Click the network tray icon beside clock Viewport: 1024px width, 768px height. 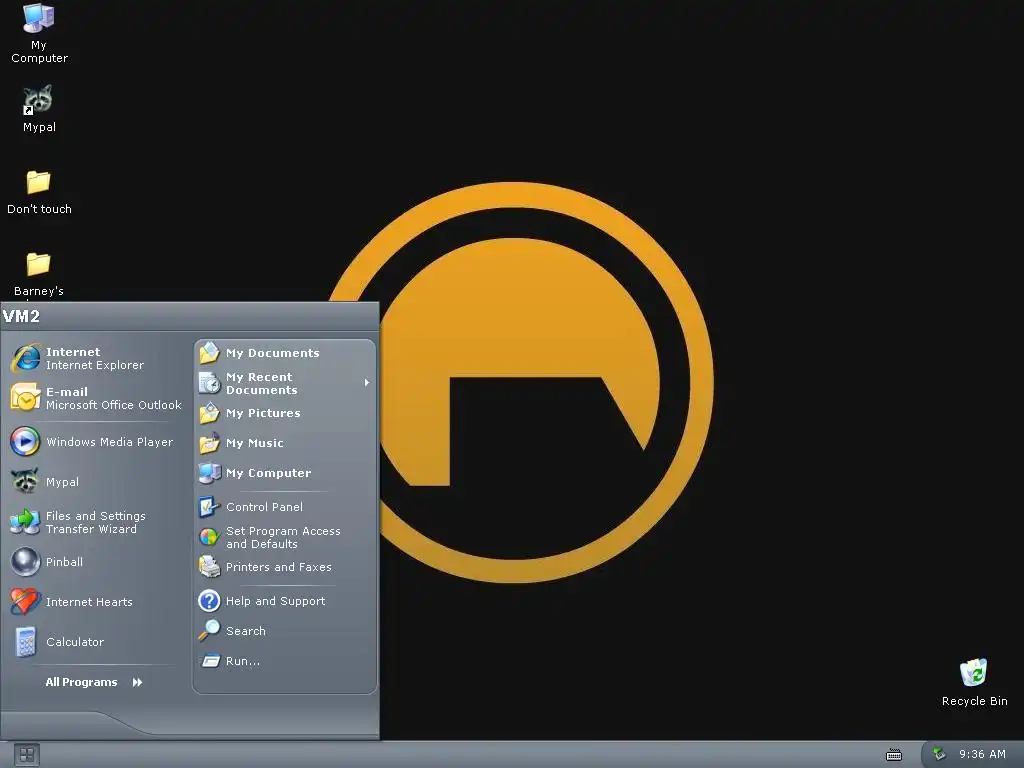coord(939,754)
